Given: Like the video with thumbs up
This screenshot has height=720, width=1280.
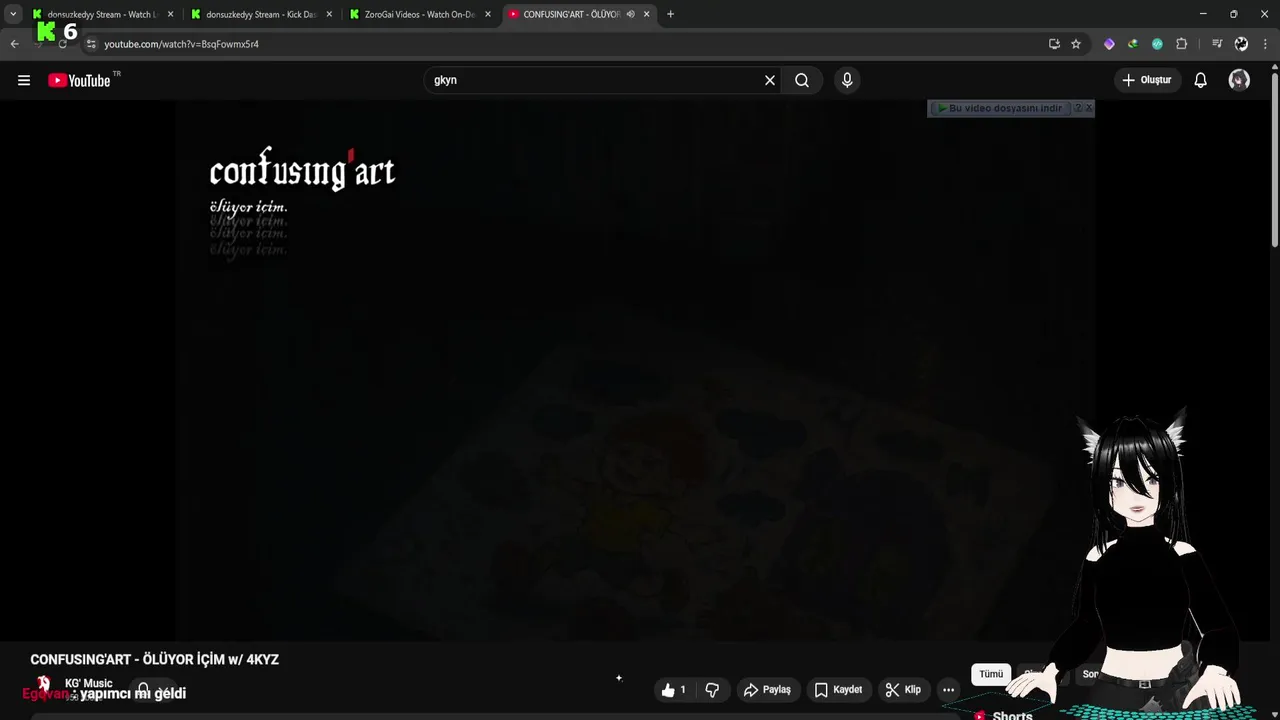Looking at the screenshot, I should click(x=675, y=690).
